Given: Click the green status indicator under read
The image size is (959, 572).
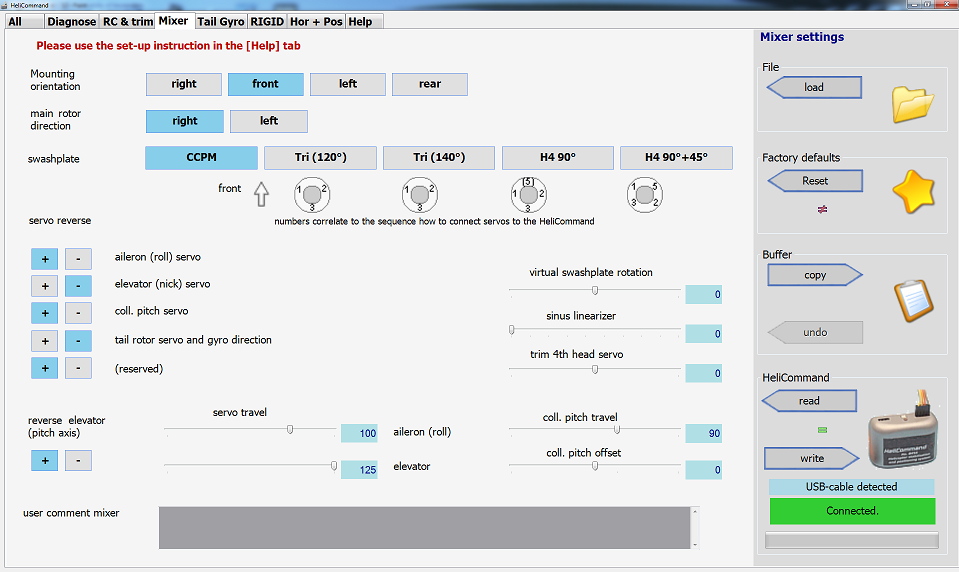Looking at the screenshot, I should (x=823, y=430).
